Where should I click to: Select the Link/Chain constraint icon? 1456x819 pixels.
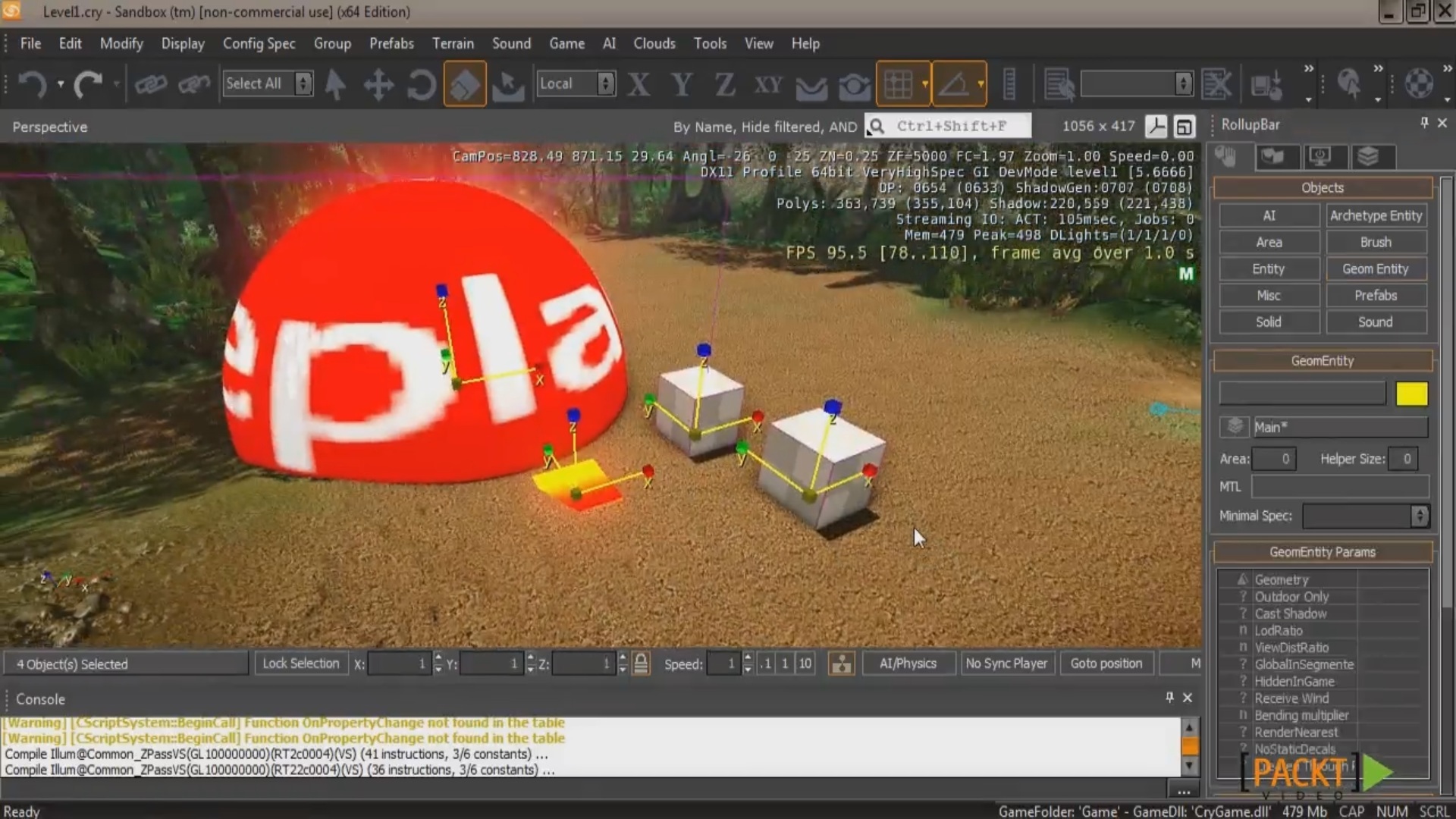[150, 84]
